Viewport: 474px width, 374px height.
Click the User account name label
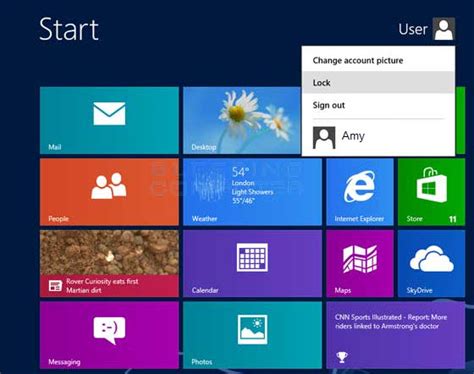(413, 29)
